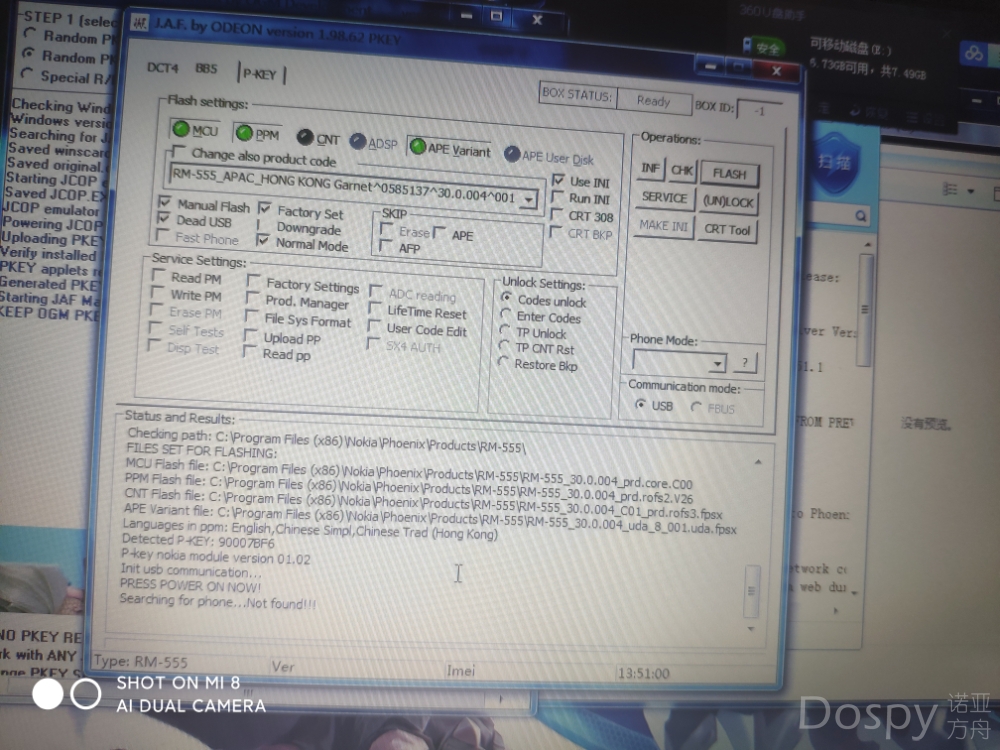Image resolution: width=1000 pixels, height=750 pixels.
Task: Click the INF operation button
Action: [x=650, y=168]
